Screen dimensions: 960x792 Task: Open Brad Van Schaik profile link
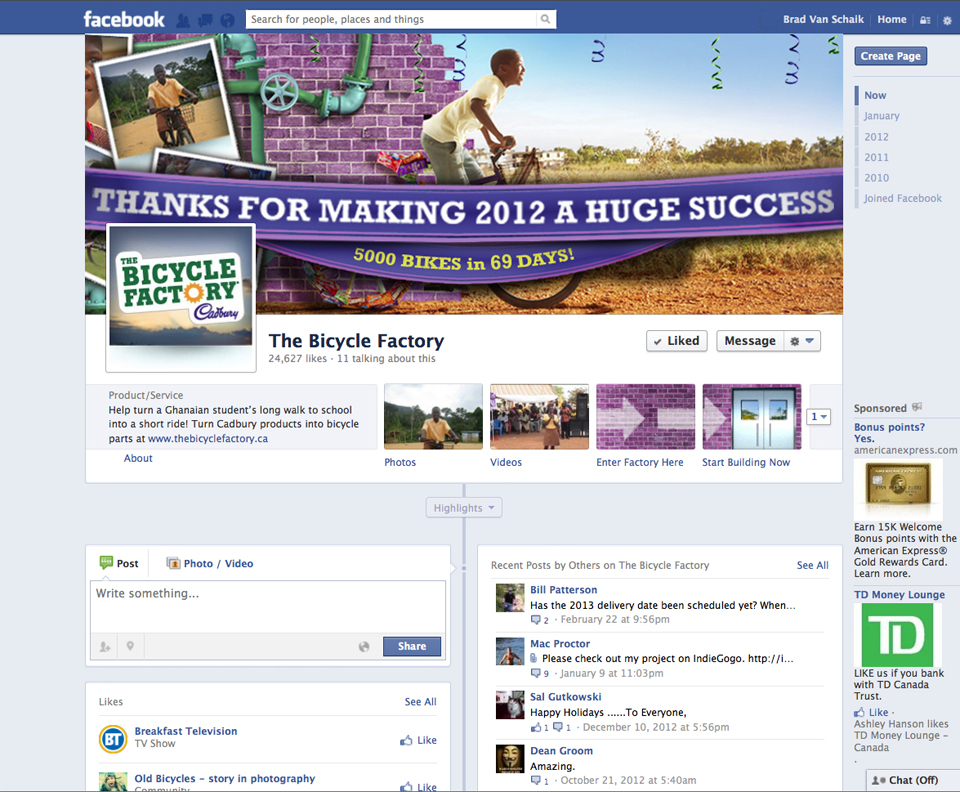coord(823,20)
